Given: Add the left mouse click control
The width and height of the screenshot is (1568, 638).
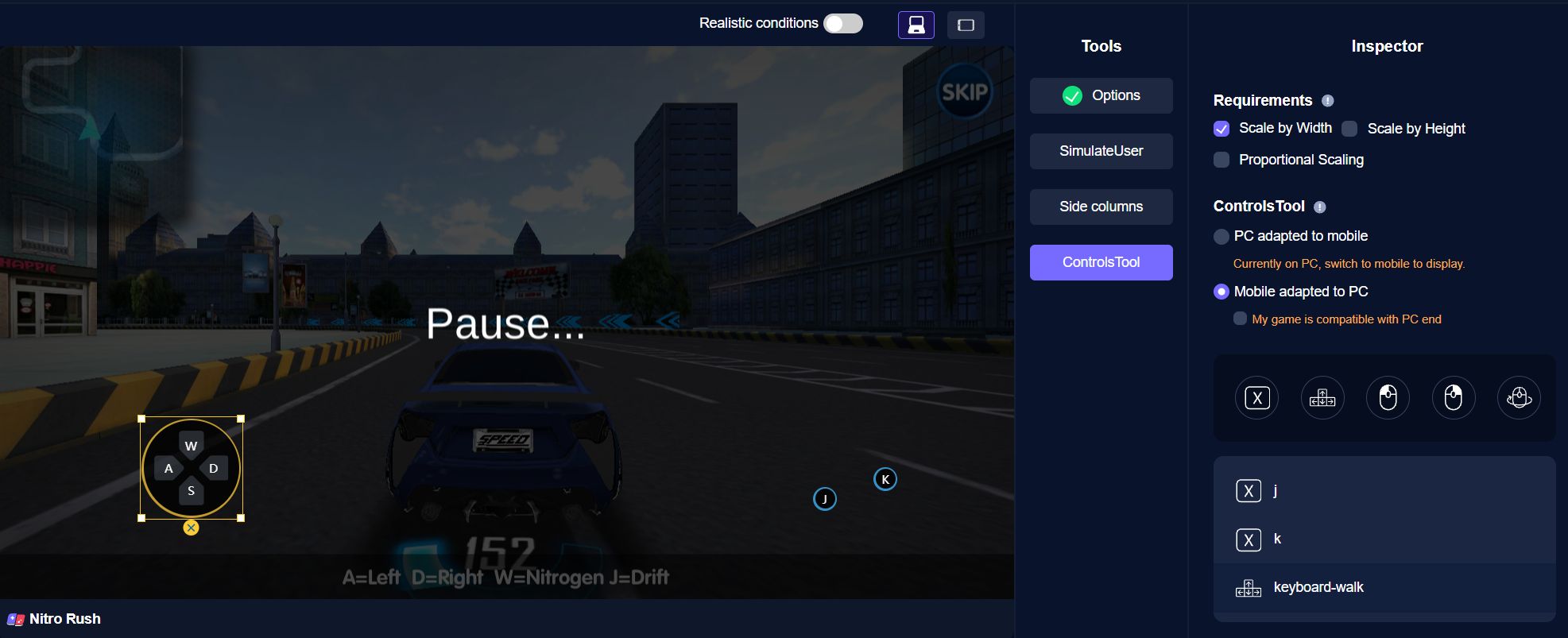Looking at the screenshot, I should (1388, 398).
